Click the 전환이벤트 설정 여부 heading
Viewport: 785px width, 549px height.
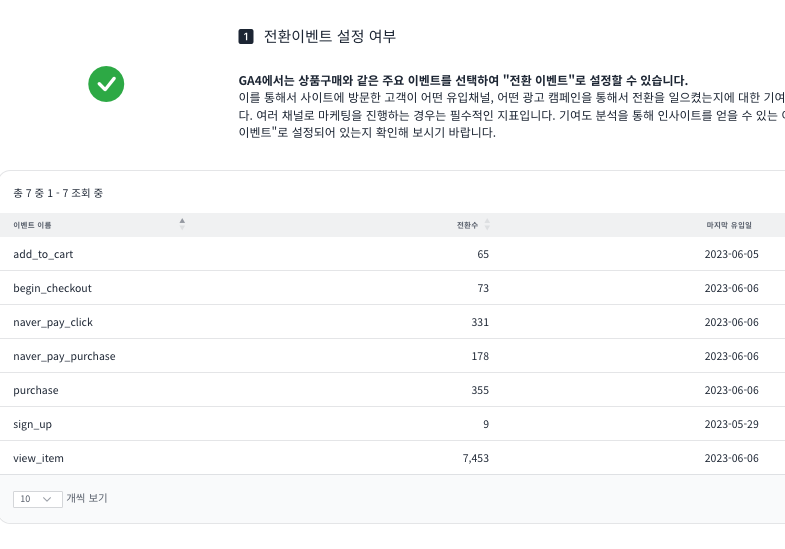coord(330,37)
